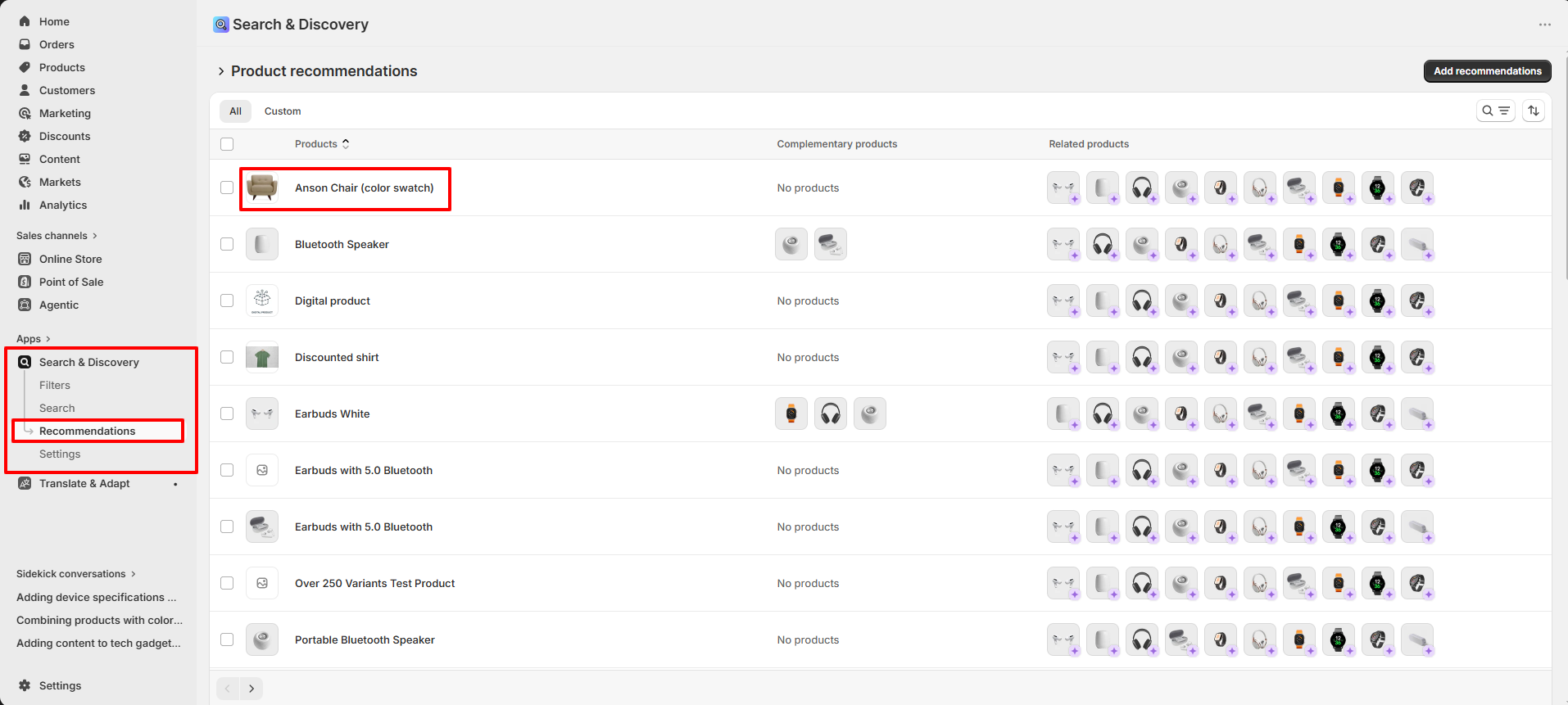Click the Products tag icon
Image resolution: width=1568 pixels, height=705 pixels.
(25, 67)
